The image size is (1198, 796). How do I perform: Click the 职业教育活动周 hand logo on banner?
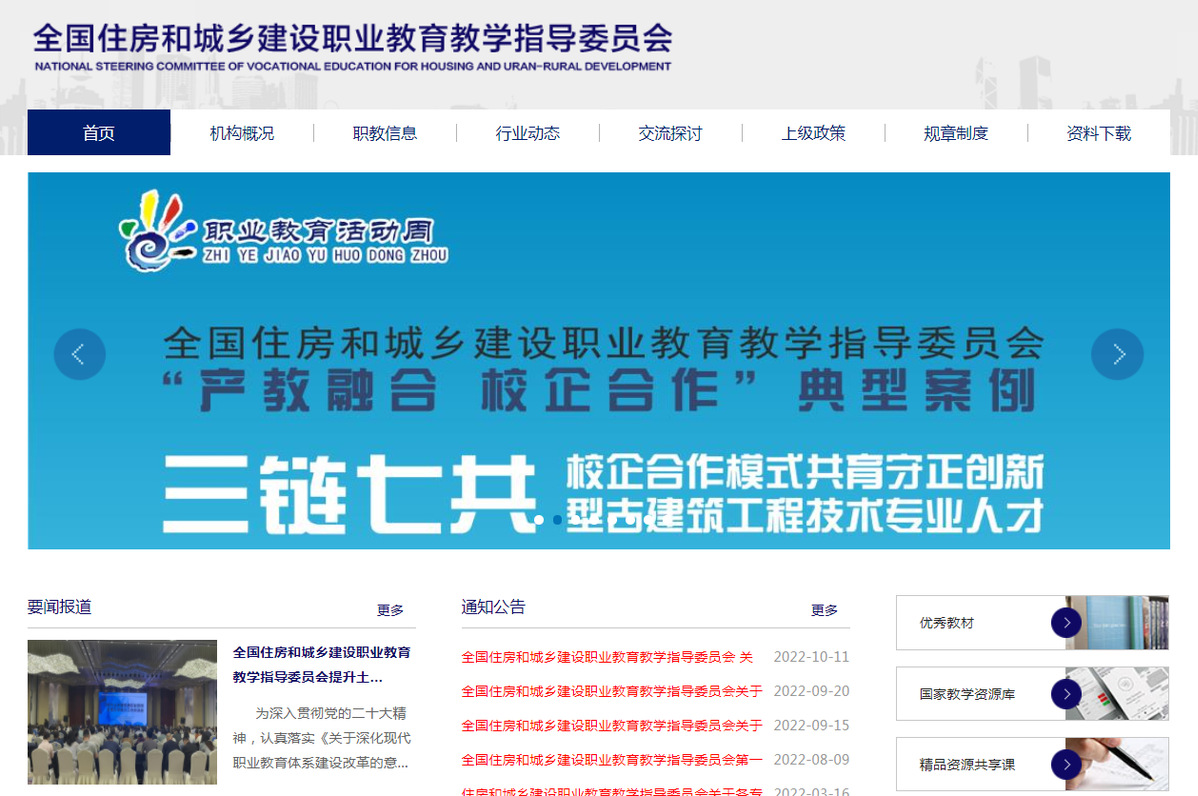[156, 231]
